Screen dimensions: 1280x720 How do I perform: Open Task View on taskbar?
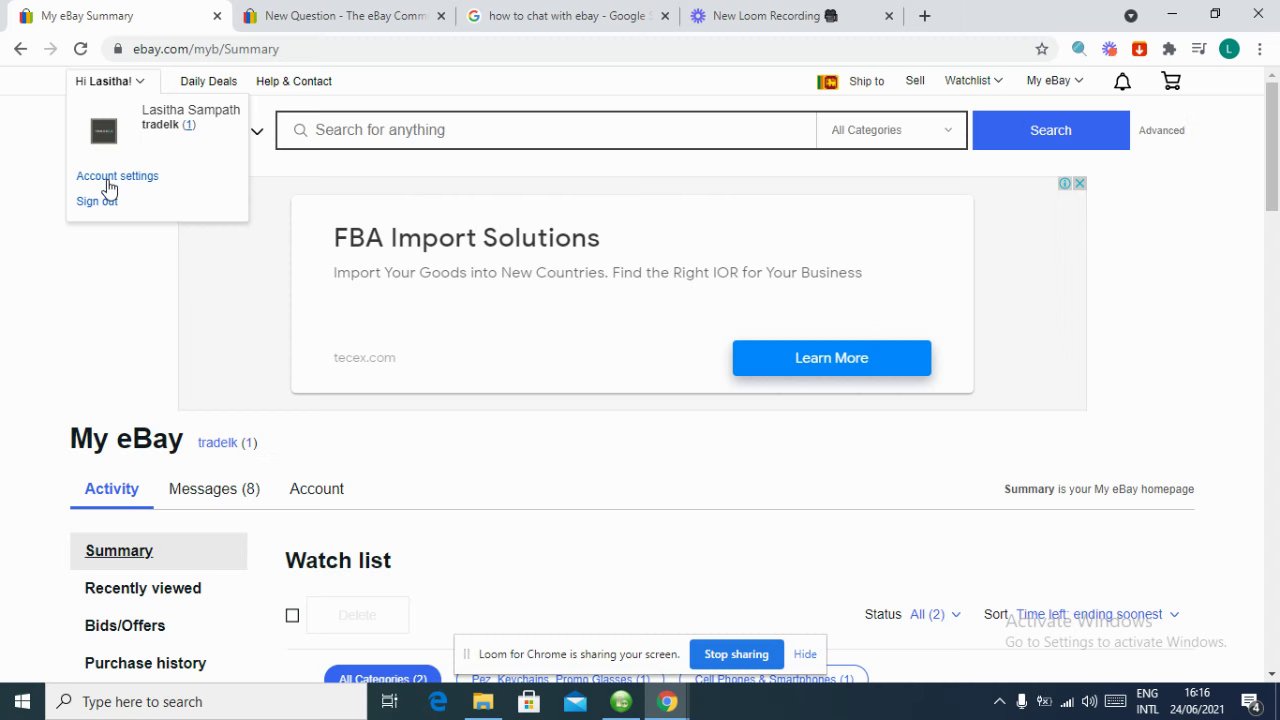(390, 702)
